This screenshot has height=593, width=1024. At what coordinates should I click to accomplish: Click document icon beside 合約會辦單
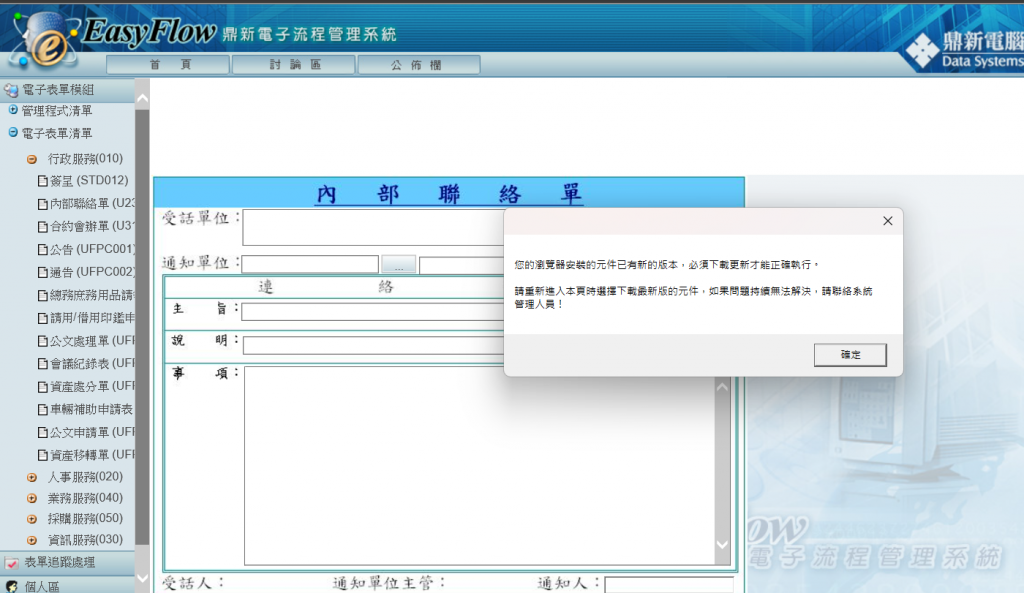(42, 227)
